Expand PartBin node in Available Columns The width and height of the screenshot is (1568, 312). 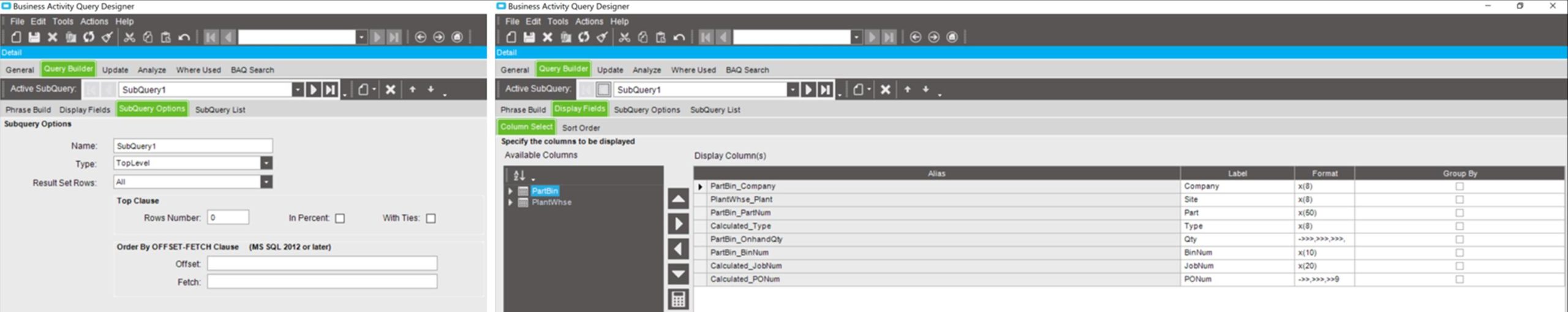pos(510,191)
